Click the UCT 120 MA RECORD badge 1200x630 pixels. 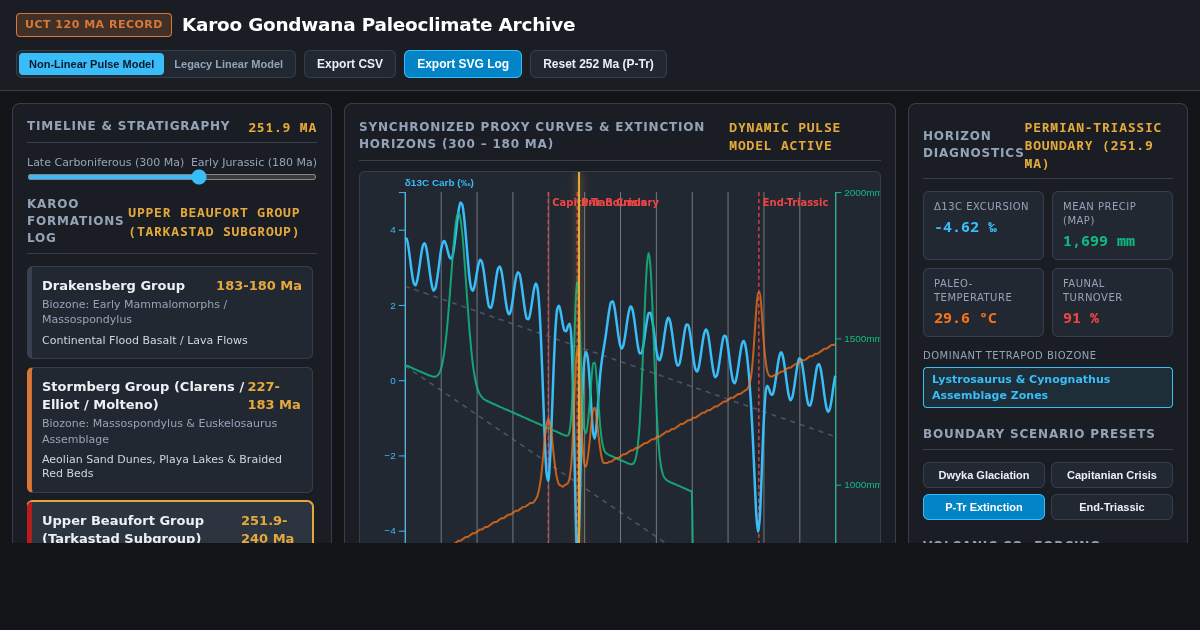(x=94, y=25)
